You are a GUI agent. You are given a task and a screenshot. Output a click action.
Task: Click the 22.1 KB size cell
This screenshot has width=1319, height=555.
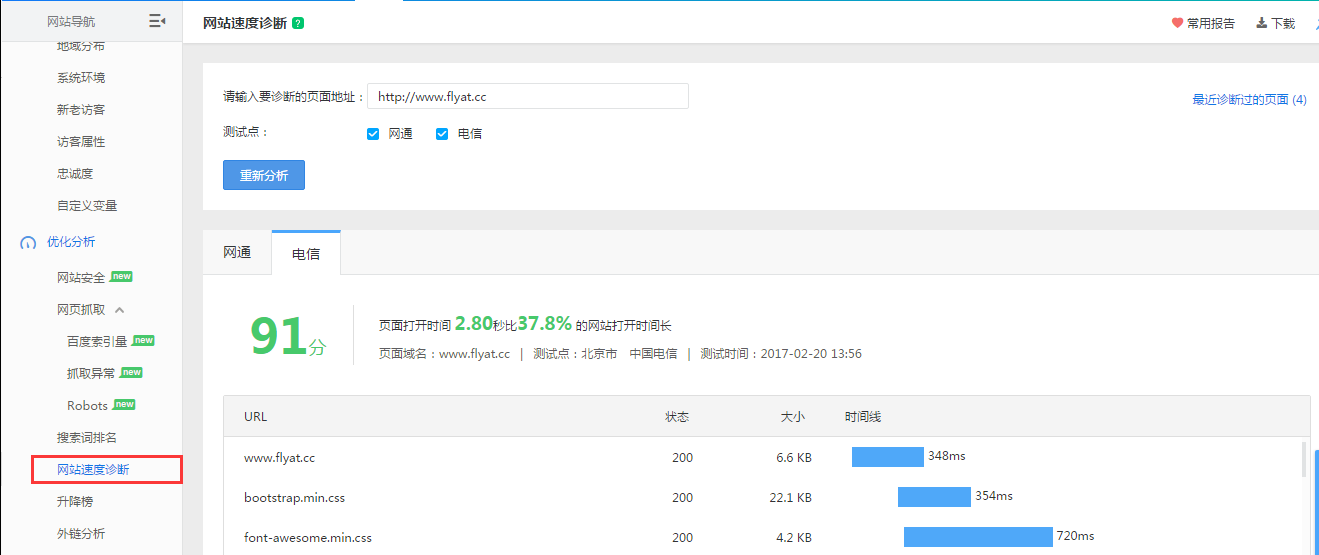[790, 498]
